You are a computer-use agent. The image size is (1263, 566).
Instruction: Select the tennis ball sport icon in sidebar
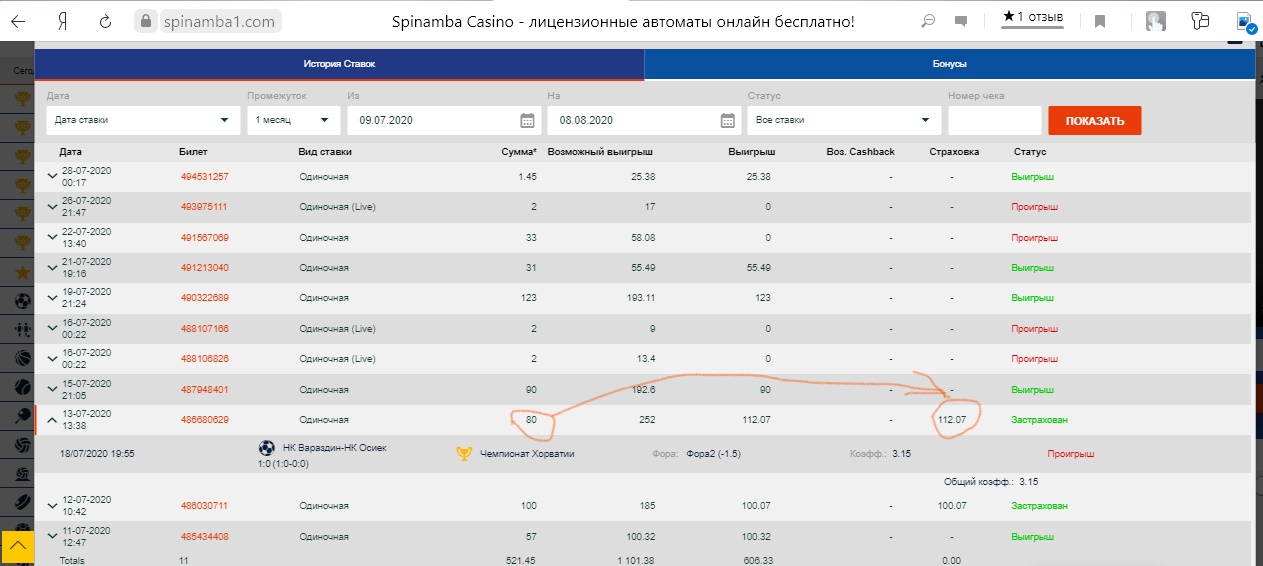pyautogui.click(x=22, y=386)
